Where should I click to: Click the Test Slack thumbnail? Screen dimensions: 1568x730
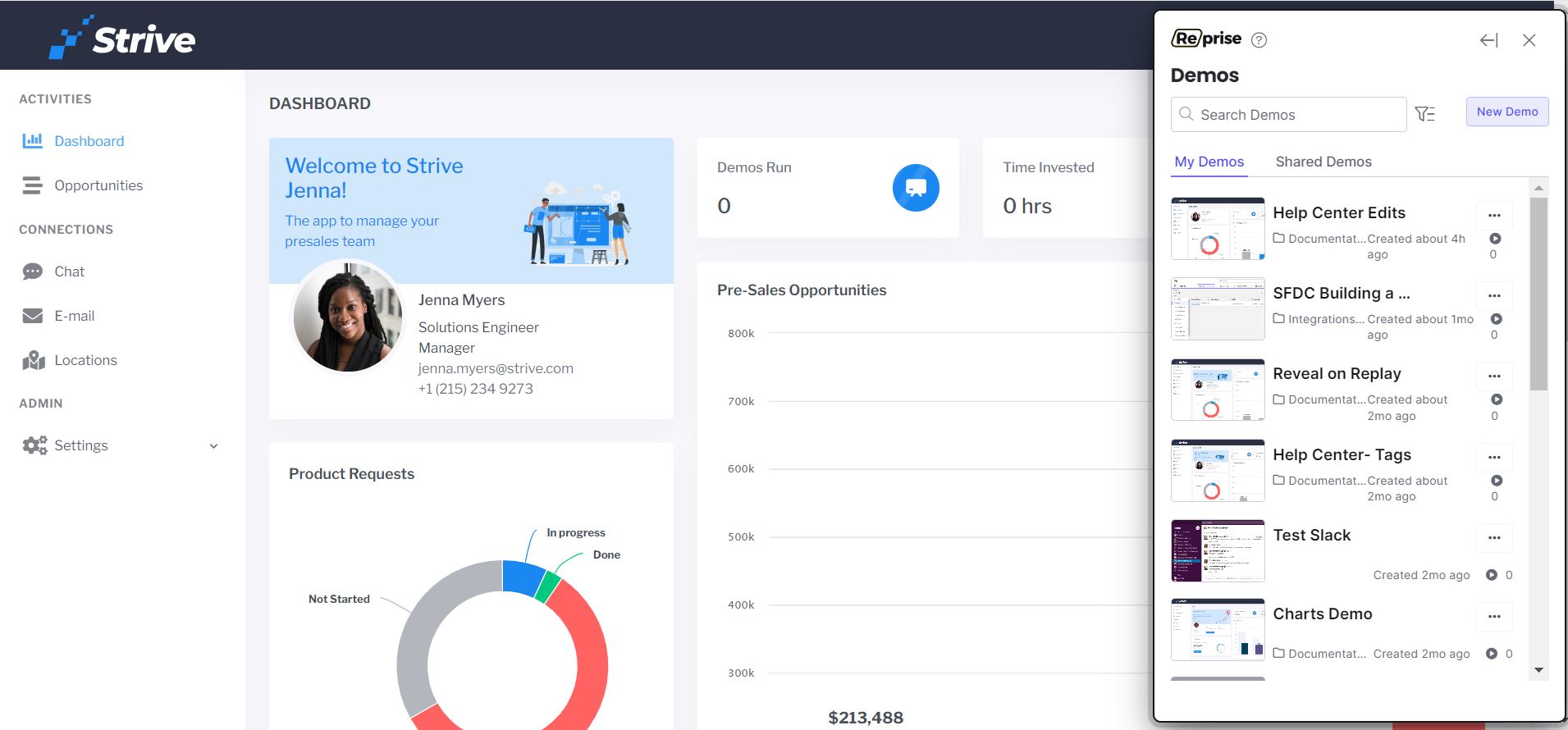pos(1218,551)
